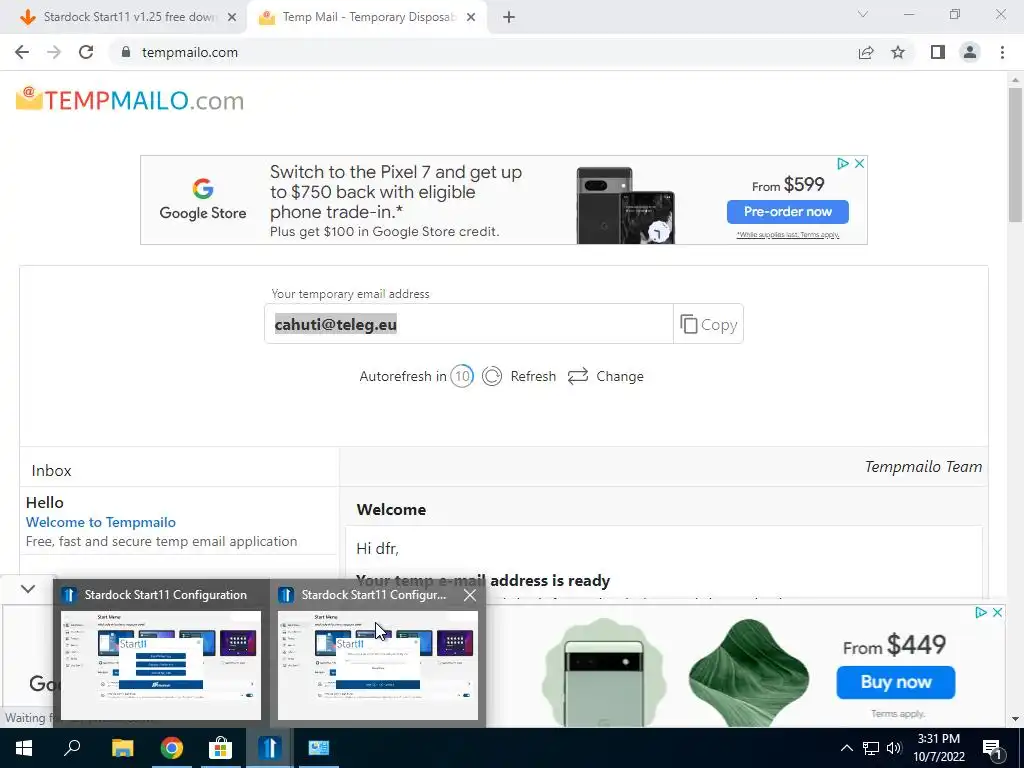Viewport: 1024px width, 768px height.
Task: Open Microsoft Store from the taskbar
Action: point(220,748)
